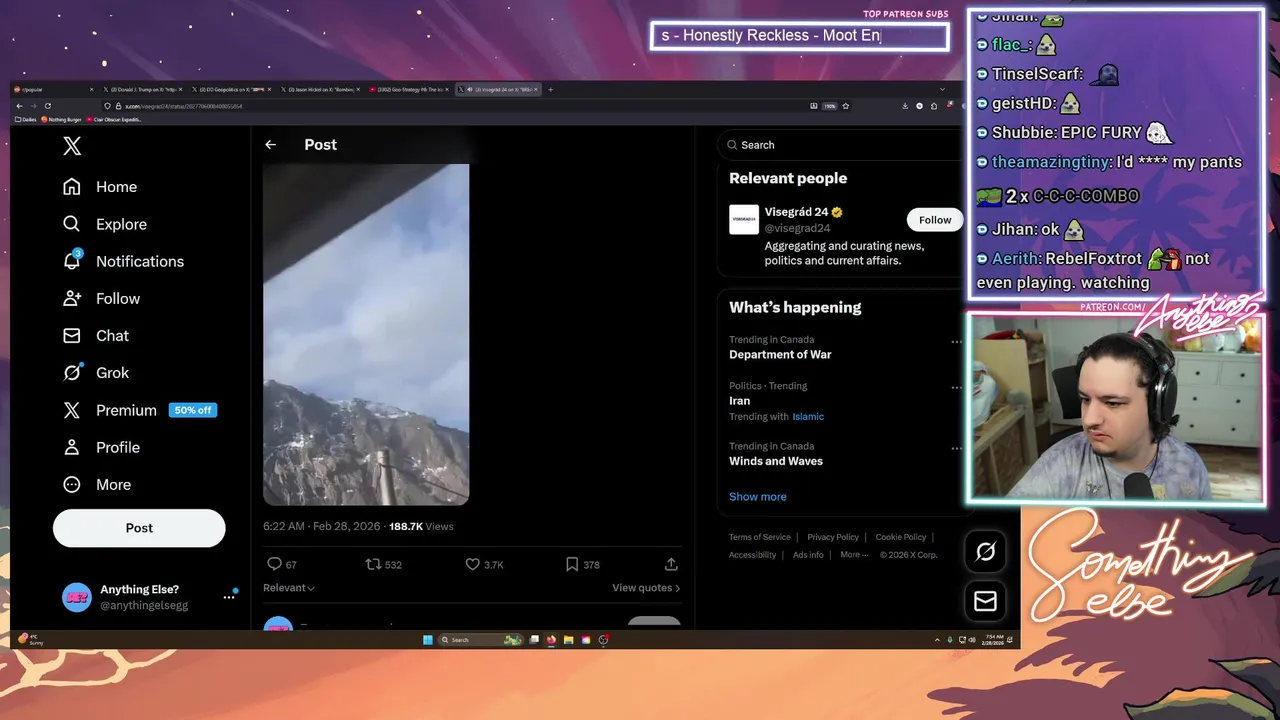Viewport: 1280px width, 720px height.
Task: Open the View quotes link
Action: coord(646,588)
